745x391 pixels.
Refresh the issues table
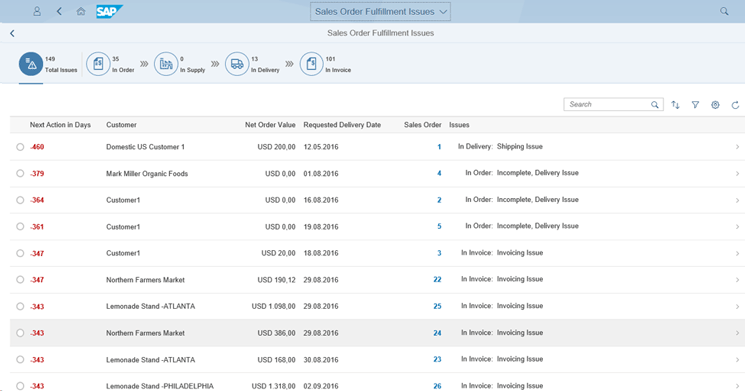[735, 105]
